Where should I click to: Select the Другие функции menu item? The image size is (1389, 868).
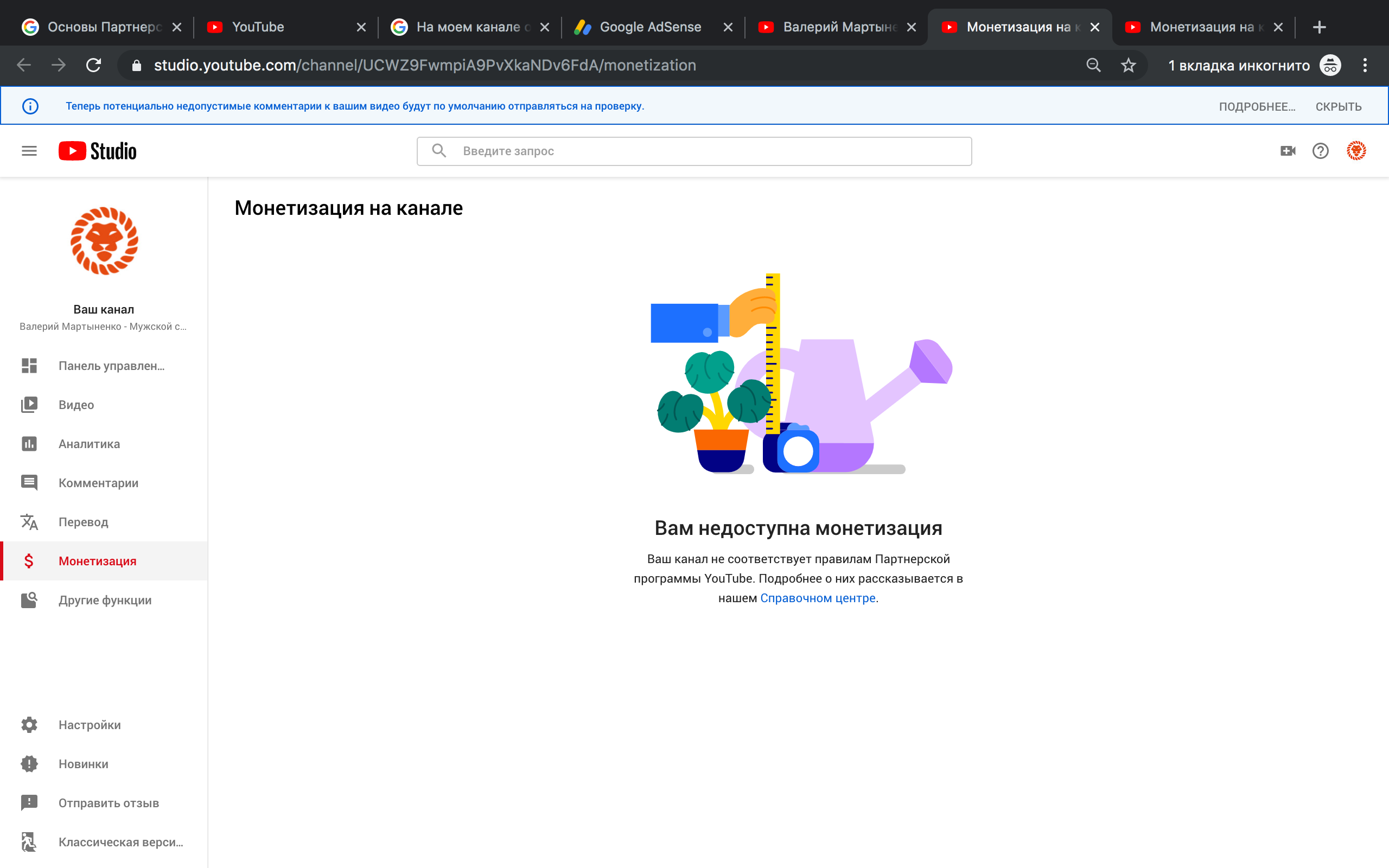[104, 600]
